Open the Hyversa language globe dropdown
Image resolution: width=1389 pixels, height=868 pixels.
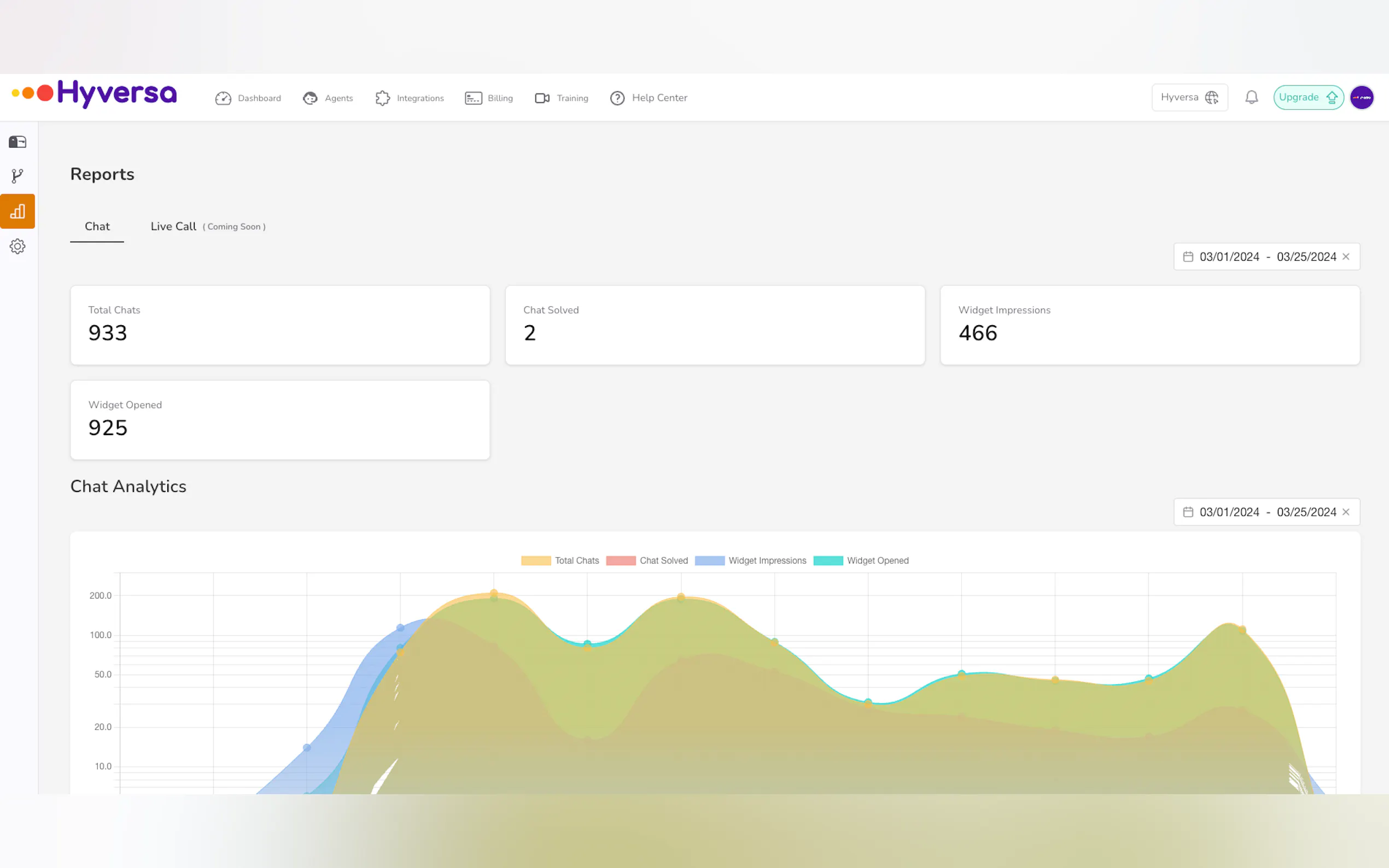(1189, 97)
